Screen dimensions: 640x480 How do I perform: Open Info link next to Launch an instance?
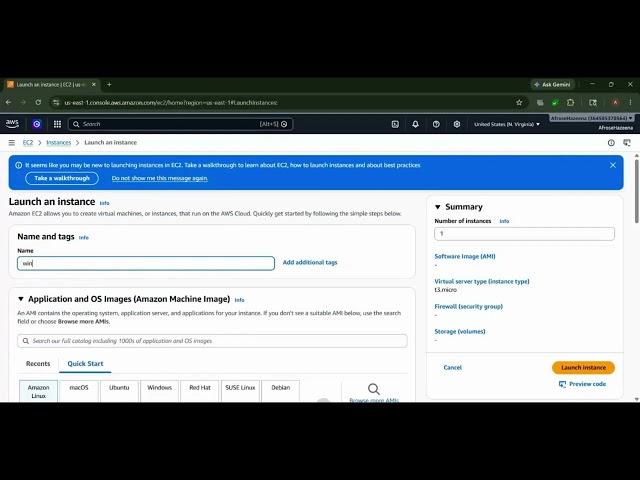104,203
